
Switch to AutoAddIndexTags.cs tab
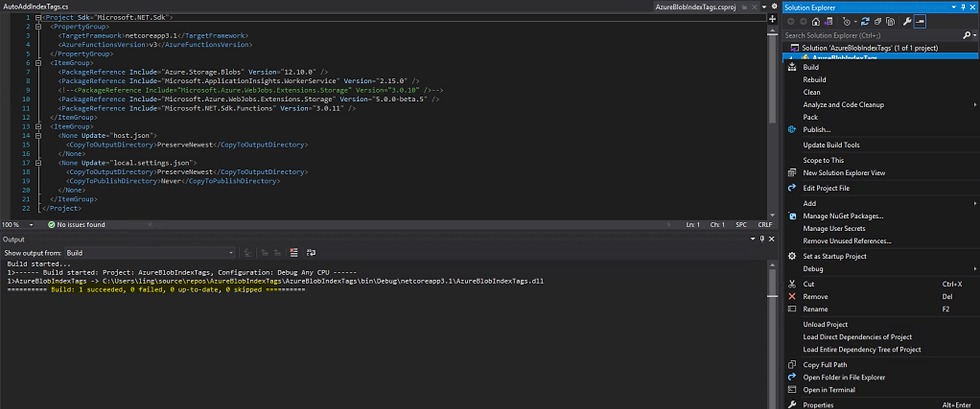coord(36,6)
